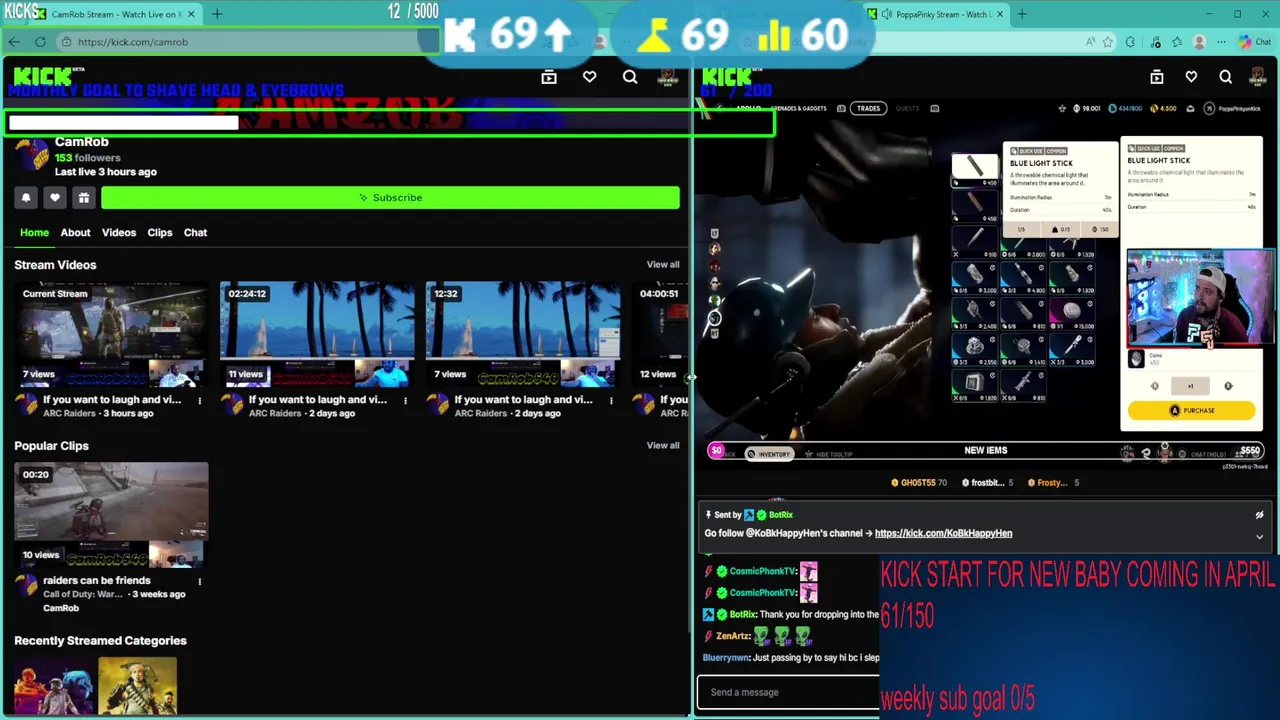The width and height of the screenshot is (1280, 720).
Task: Click CosmicPhonkTV's username in chat
Action: pos(763,571)
